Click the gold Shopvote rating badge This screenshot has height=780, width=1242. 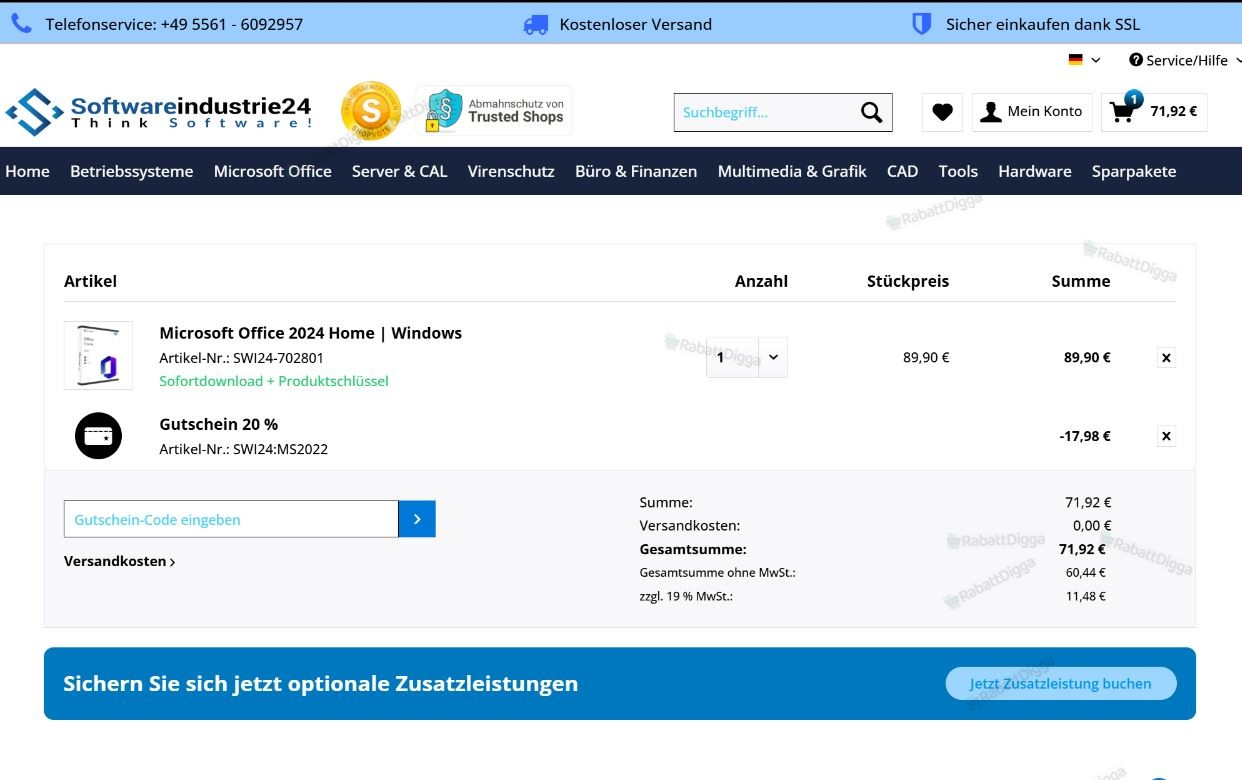click(x=371, y=111)
